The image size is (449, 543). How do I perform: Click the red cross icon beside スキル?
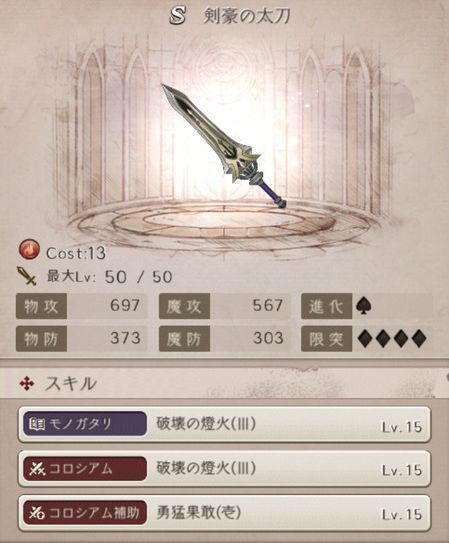27,384
